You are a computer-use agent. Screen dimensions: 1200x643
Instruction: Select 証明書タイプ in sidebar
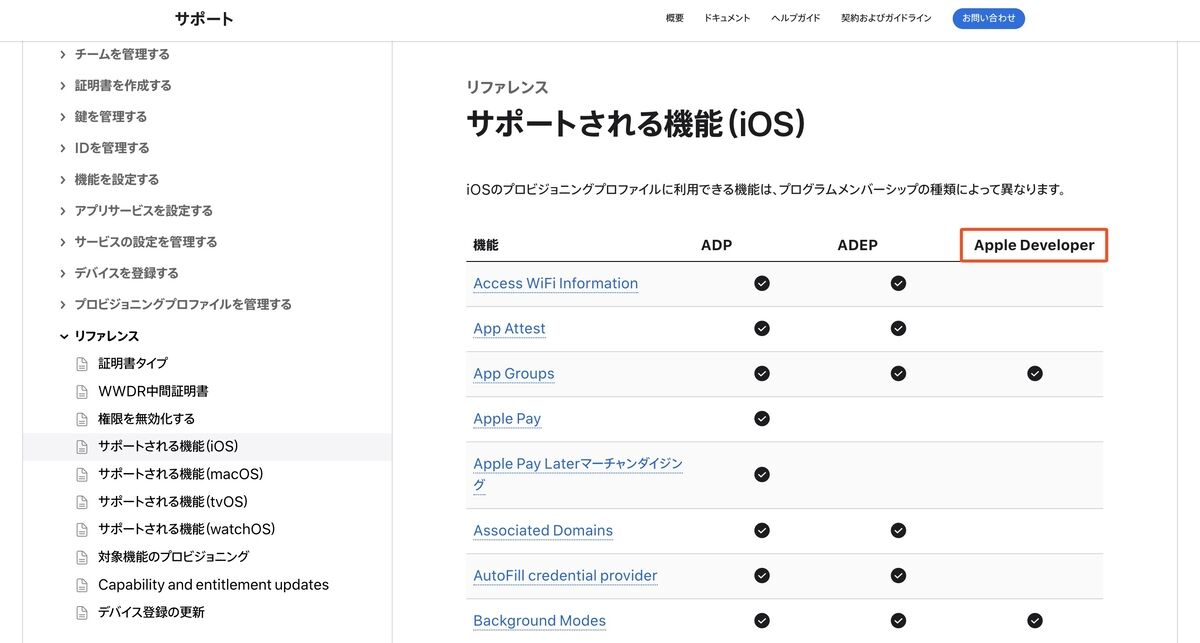133,364
